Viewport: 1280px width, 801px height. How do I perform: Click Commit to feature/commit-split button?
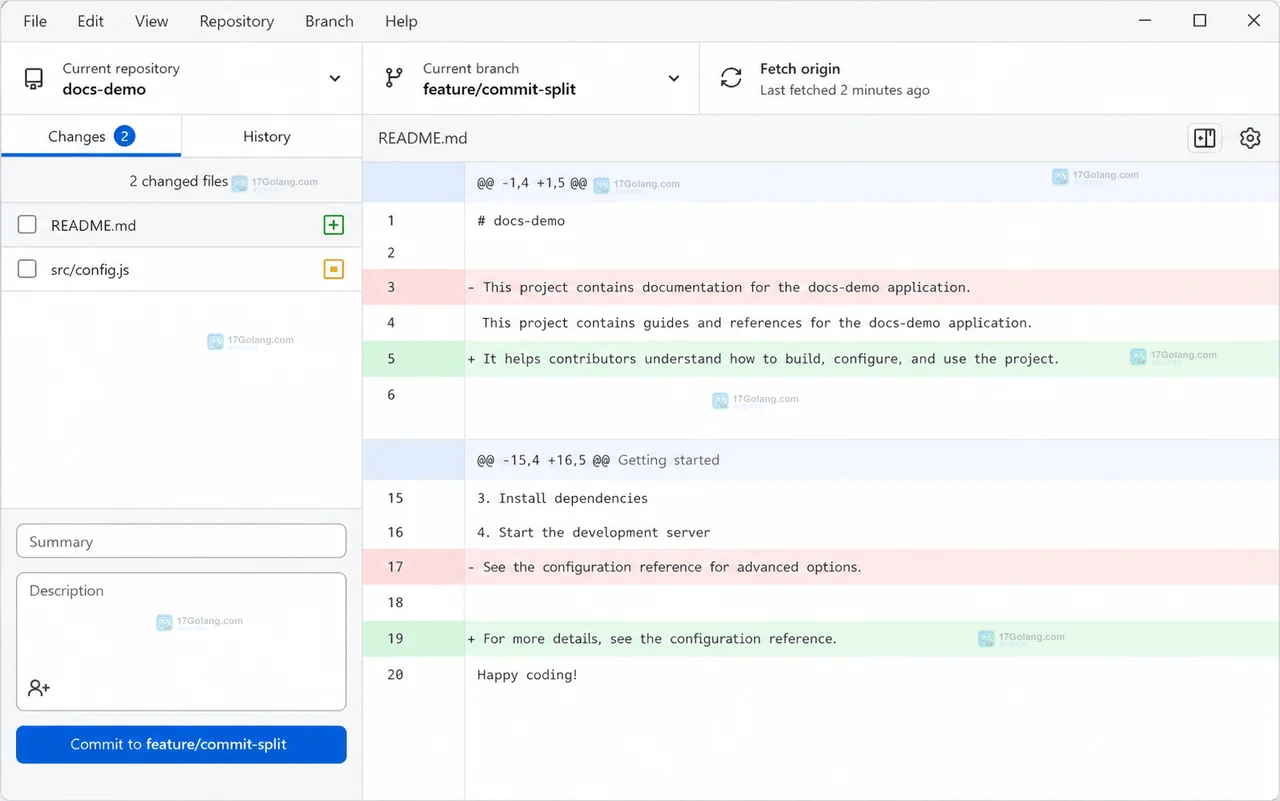click(x=181, y=744)
